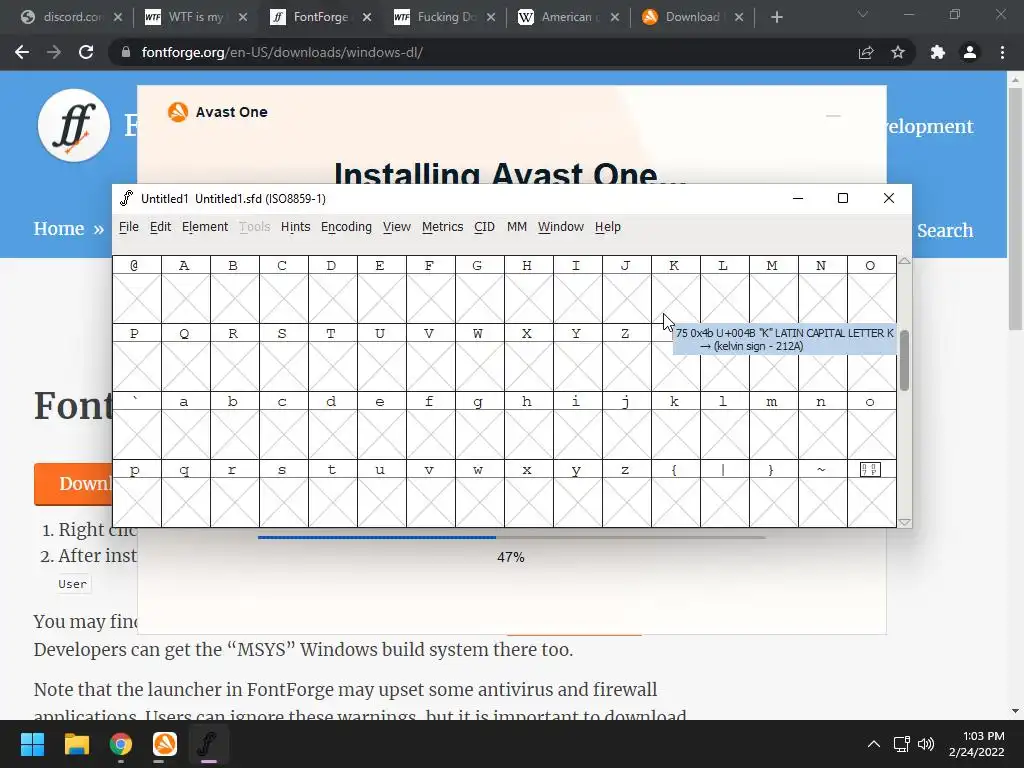Select the glyph slot for lowercase z

626,502
